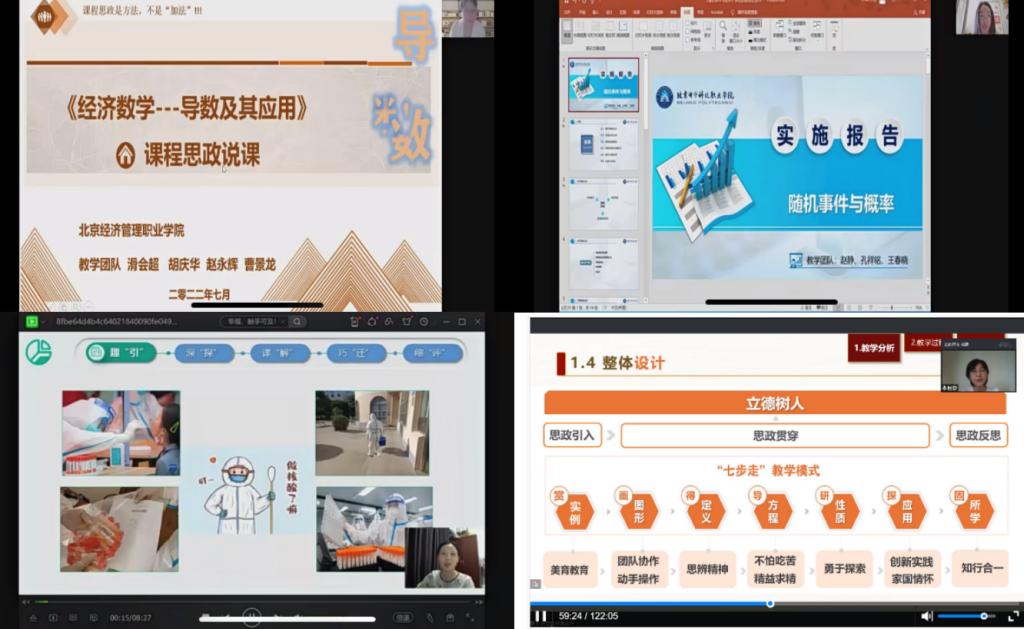Click the Save icon in PowerPoint quick access toolbar
This screenshot has width=1024, height=629.
tap(566, 4)
